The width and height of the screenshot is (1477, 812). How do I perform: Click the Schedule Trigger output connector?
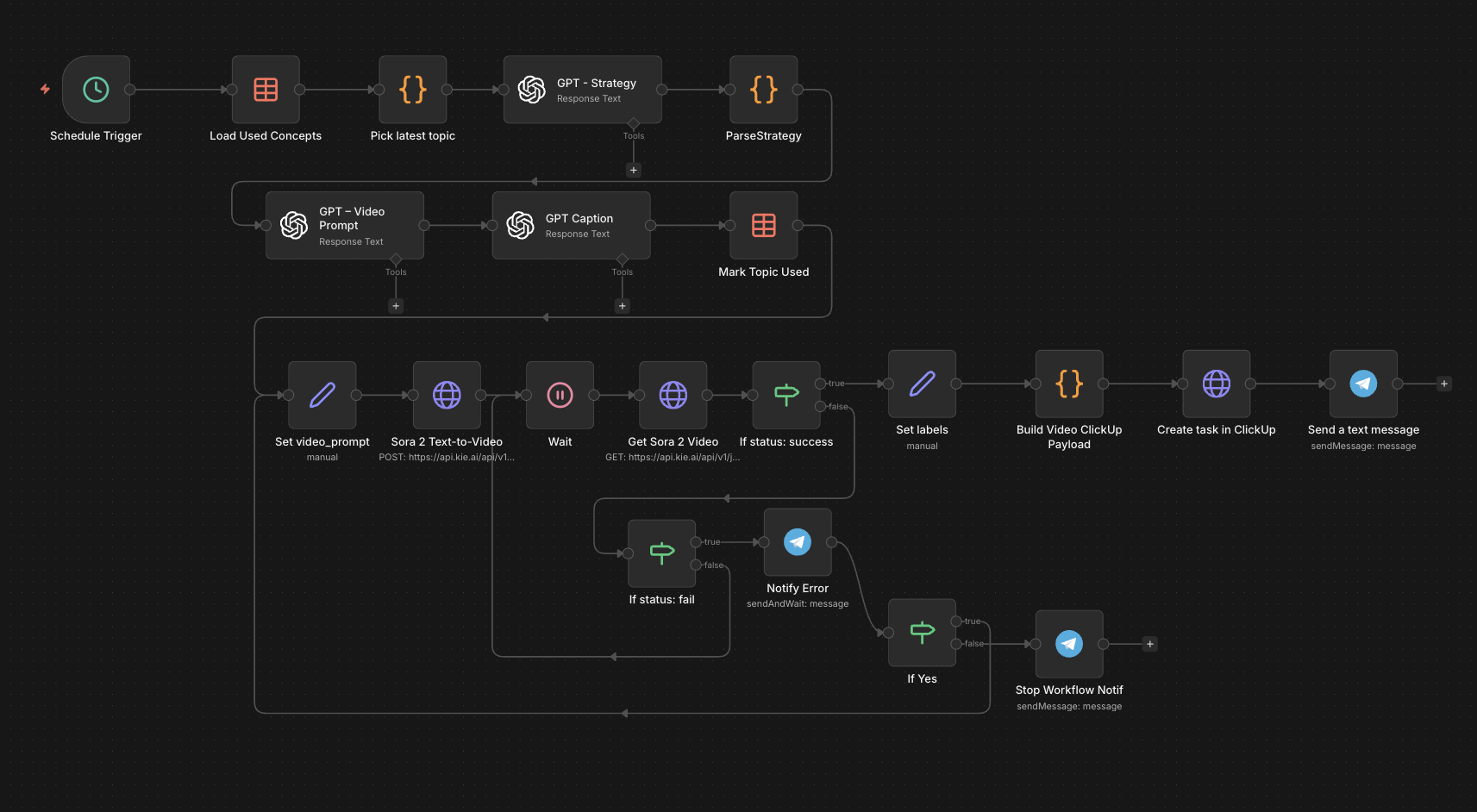[x=130, y=90]
